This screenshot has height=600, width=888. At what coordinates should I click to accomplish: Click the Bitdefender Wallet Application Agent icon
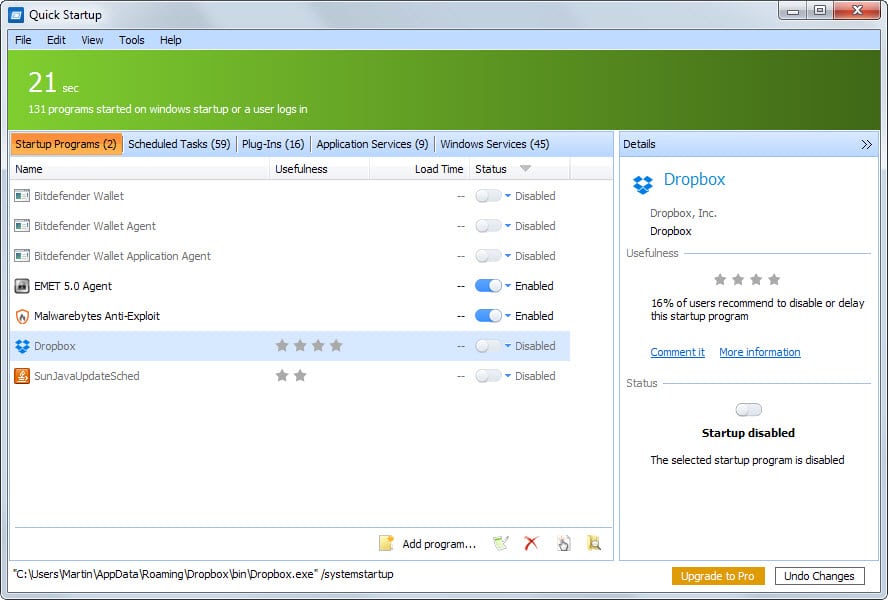tap(22, 256)
